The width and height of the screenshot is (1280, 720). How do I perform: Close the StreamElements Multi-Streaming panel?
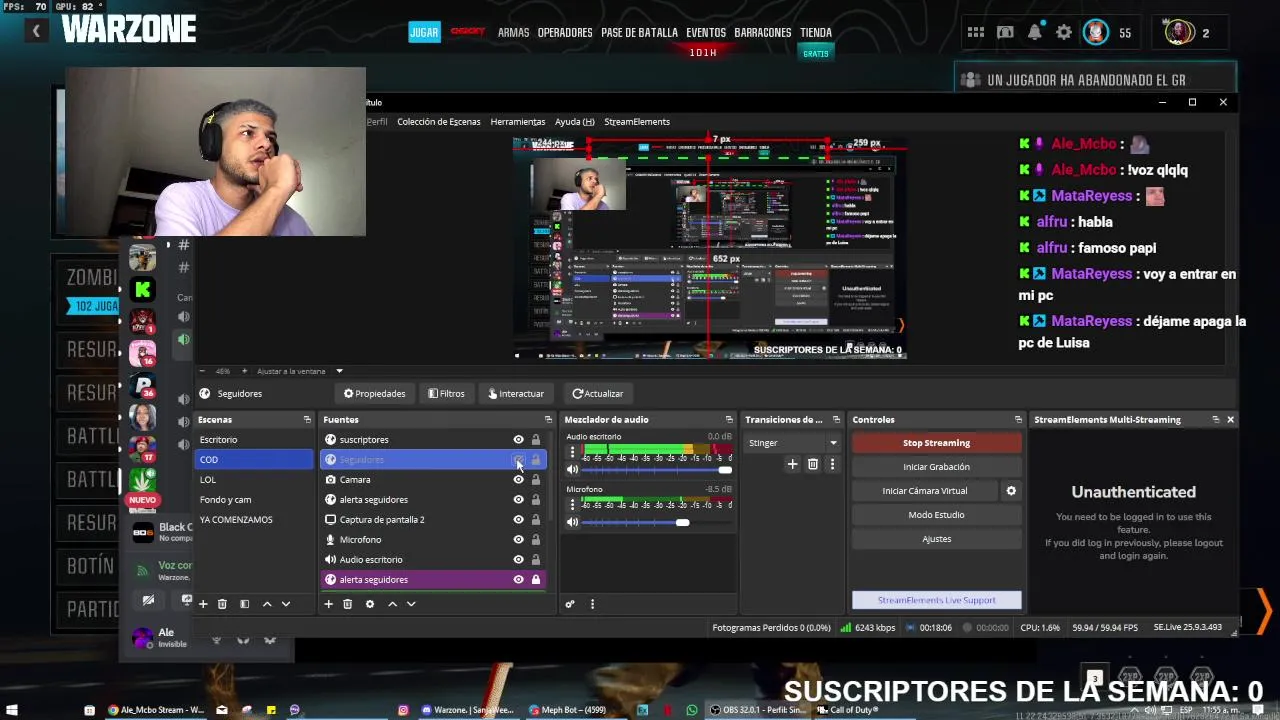click(1230, 420)
